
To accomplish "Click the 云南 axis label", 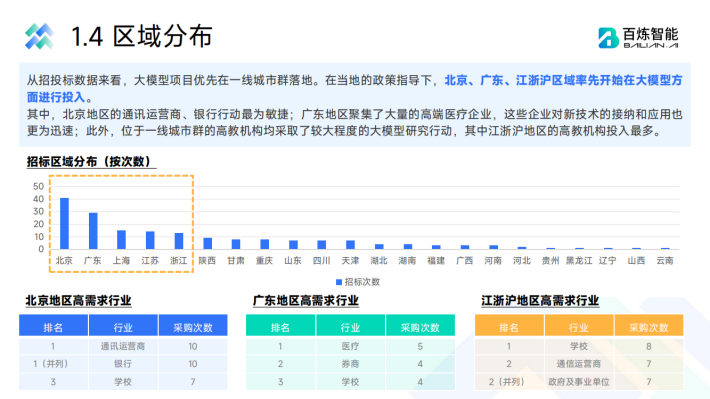I will click(x=665, y=260).
